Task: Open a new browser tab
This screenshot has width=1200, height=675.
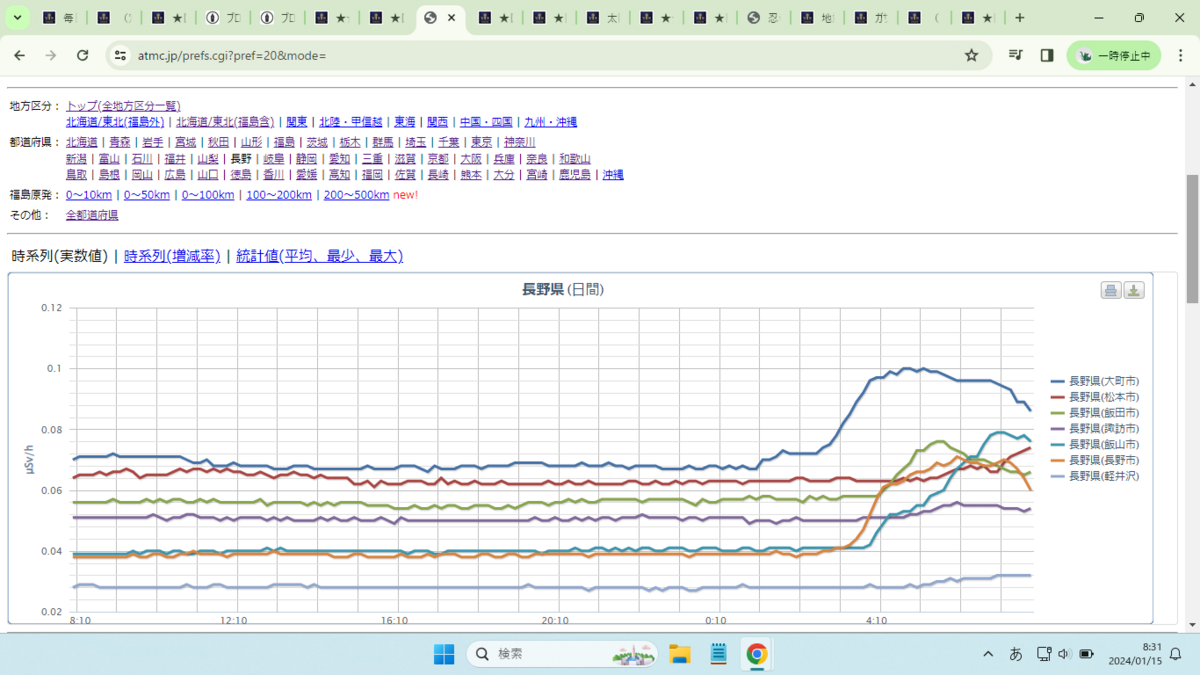Action: click(x=1019, y=18)
